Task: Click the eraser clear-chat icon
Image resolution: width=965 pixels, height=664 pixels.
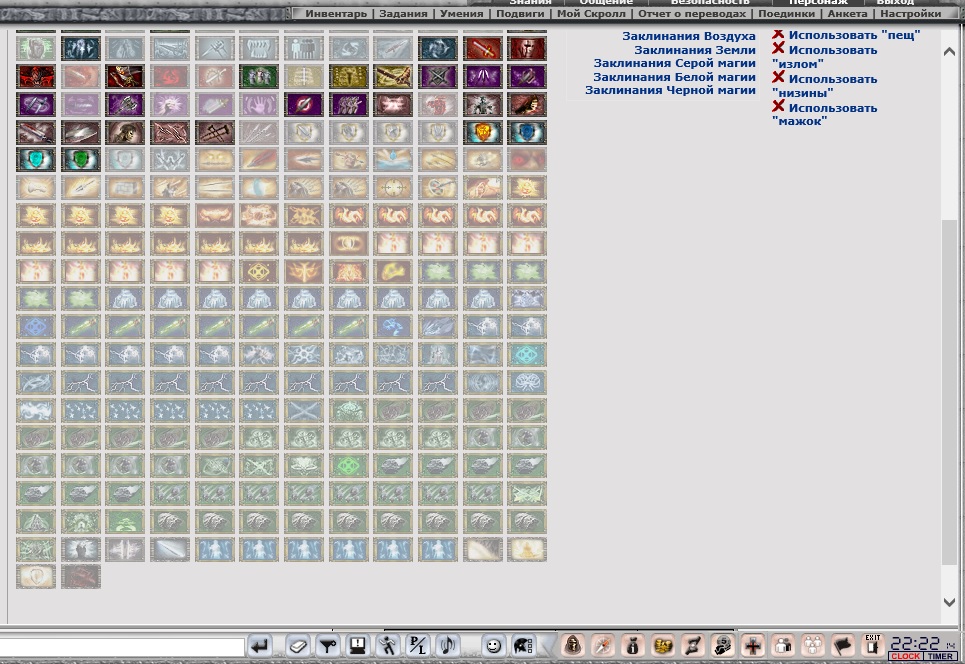Action: point(298,646)
